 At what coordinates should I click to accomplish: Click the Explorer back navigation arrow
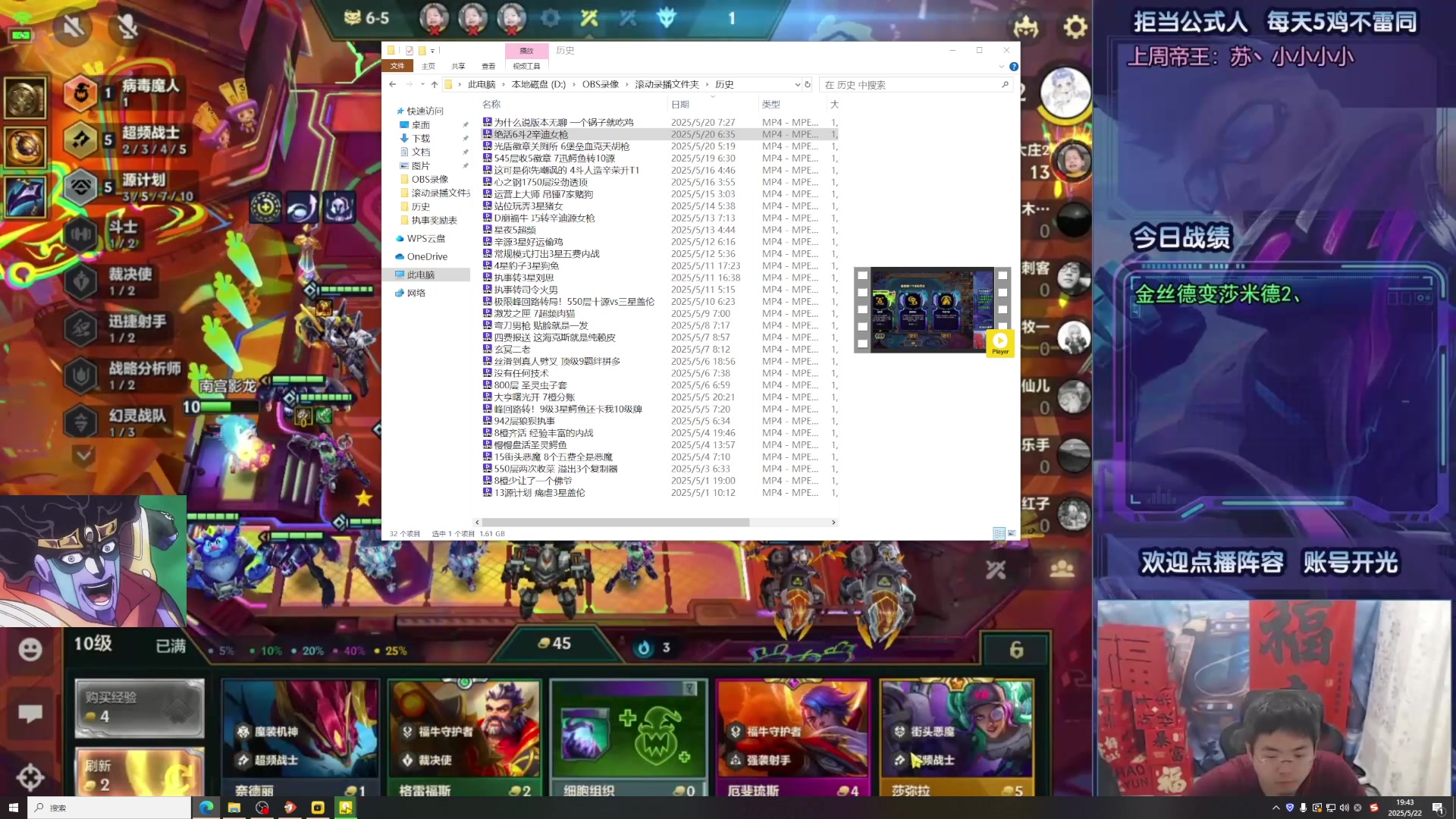(x=393, y=84)
